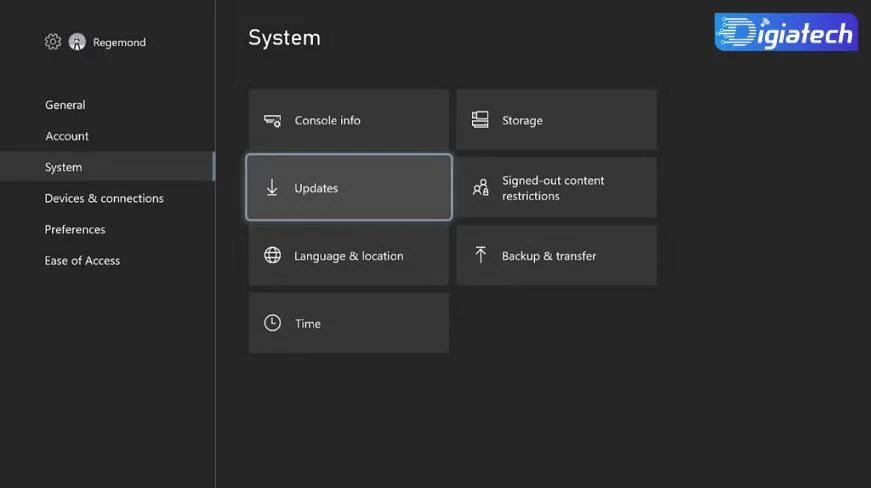
Task: Open the Updates tile
Action: point(349,188)
